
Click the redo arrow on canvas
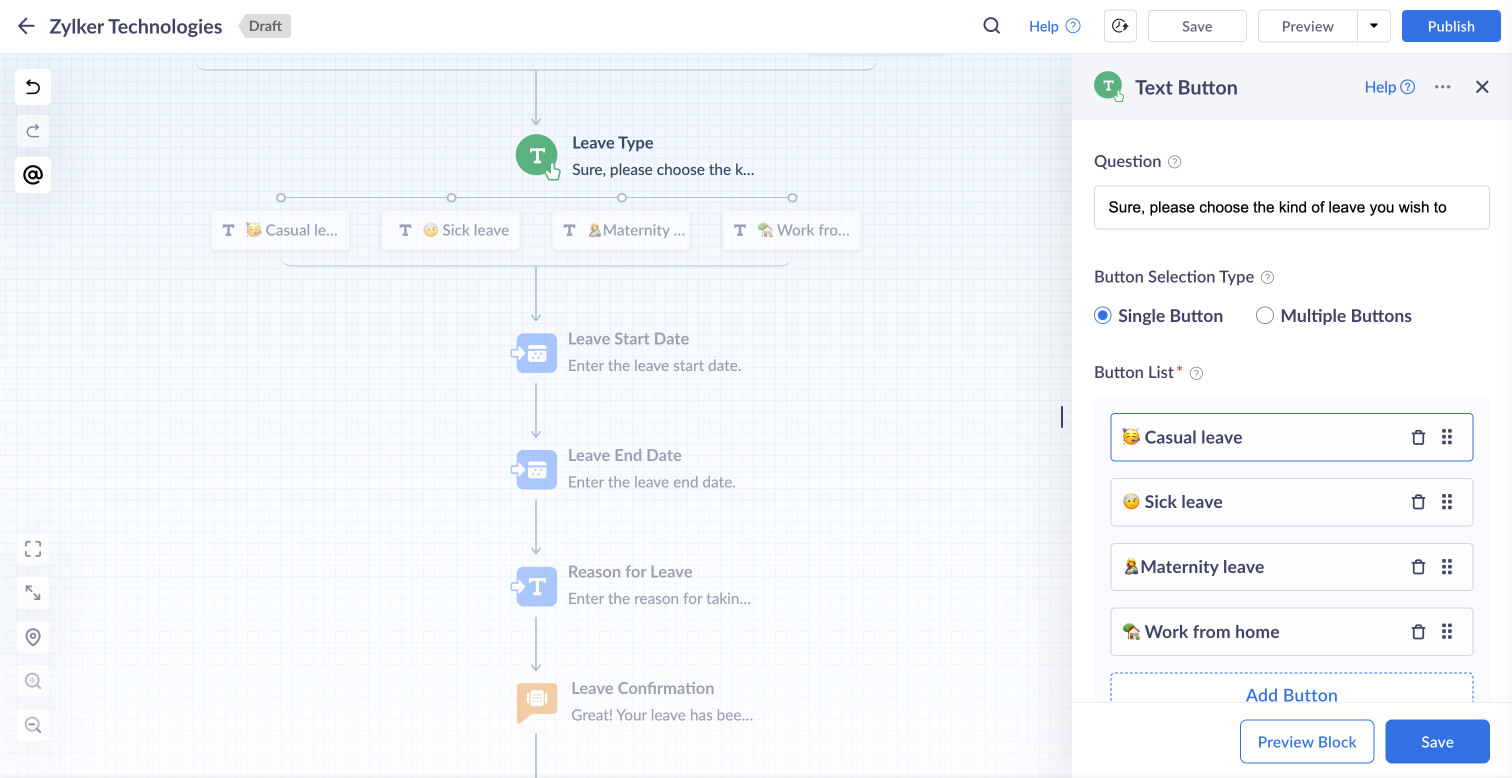pos(33,131)
